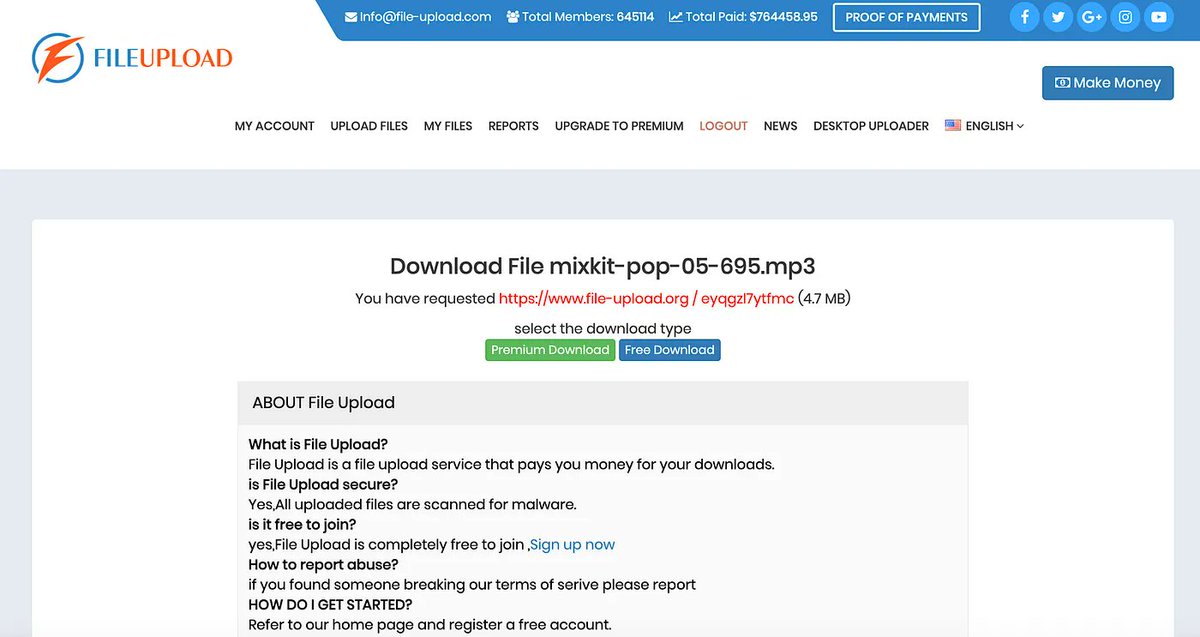The width and height of the screenshot is (1200, 637).
Task: Open the My Files menu item
Action: (448, 126)
